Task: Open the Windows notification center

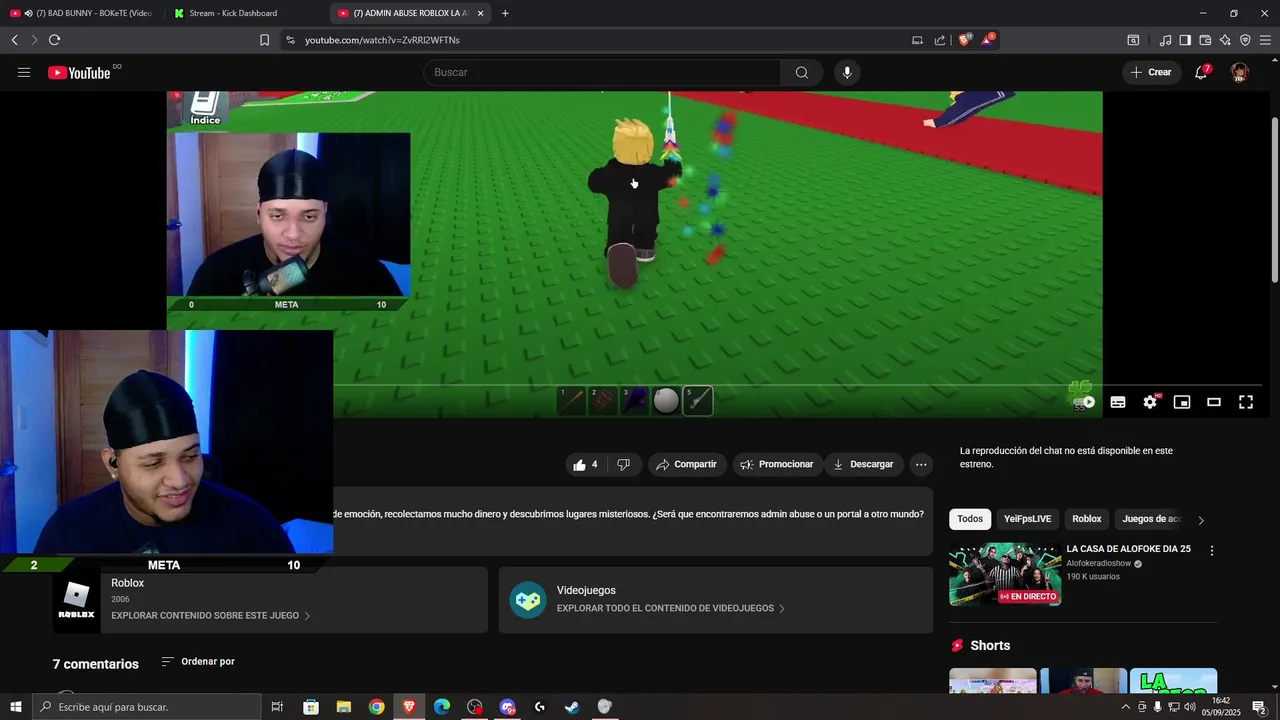Action: click(1259, 707)
